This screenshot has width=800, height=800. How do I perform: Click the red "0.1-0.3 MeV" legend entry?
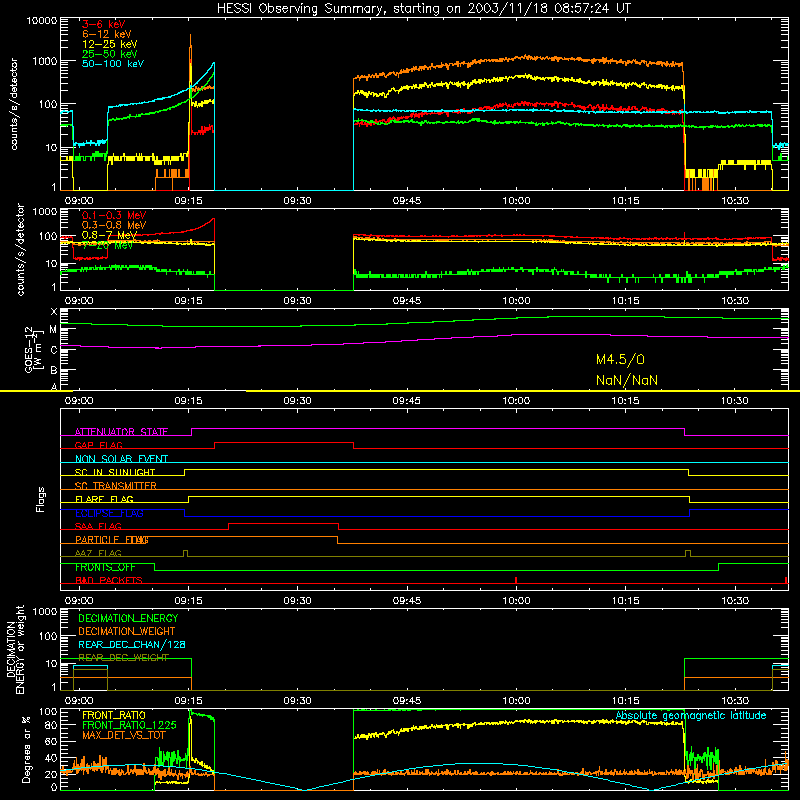tap(114, 215)
